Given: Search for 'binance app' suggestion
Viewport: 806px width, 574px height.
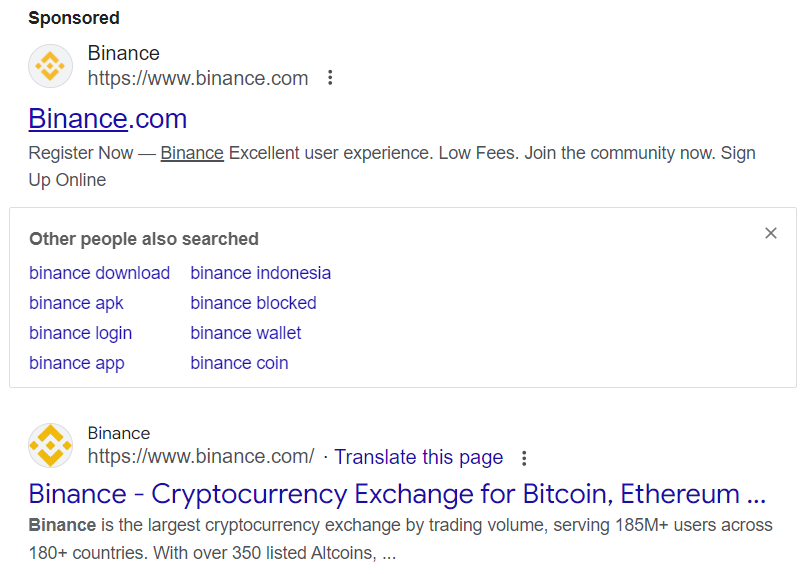Looking at the screenshot, I should [x=77, y=363].
